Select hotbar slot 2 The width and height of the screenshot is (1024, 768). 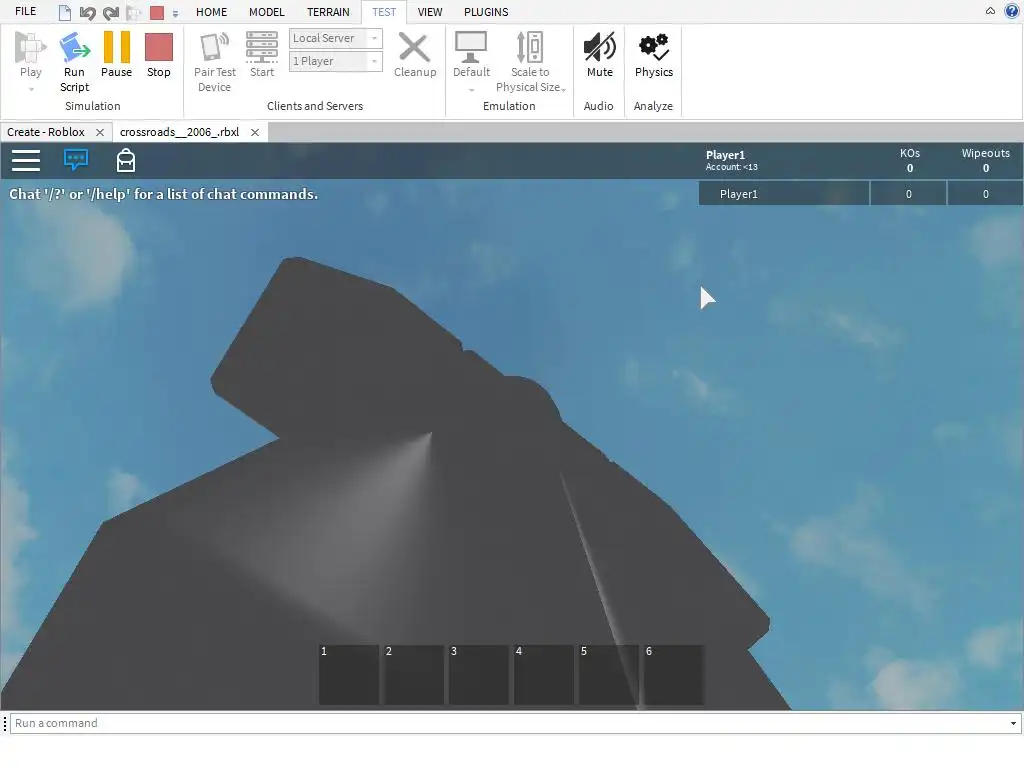(414, 675)
